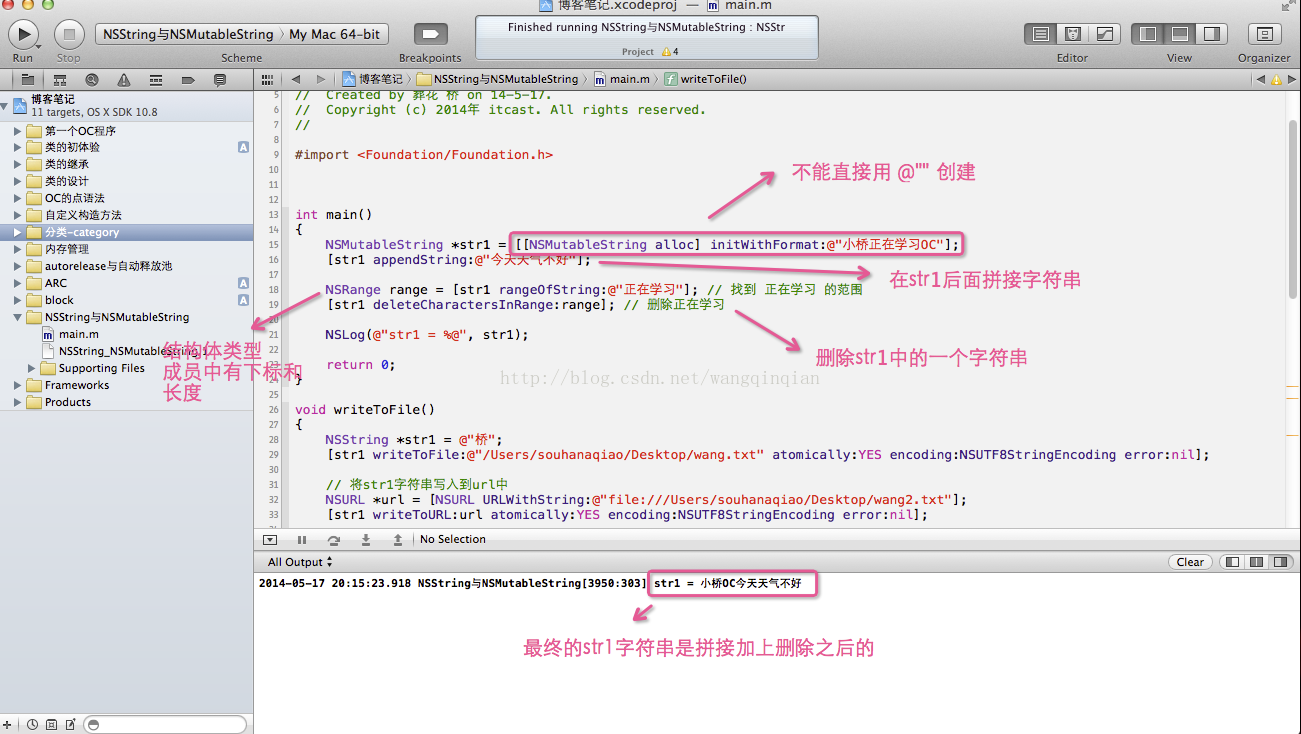The width and height of the screenshot is (1301, 734).
Task: Add new file with plus button
Action: (9, 724)
